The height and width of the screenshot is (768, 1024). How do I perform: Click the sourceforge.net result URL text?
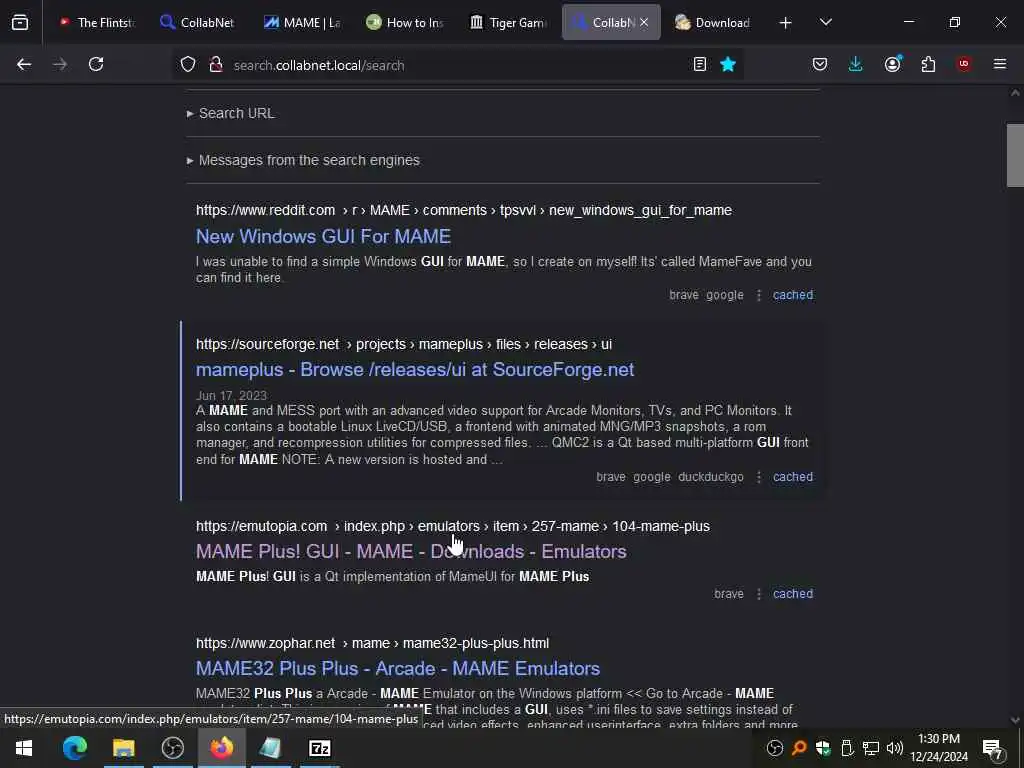pos(404,344)
